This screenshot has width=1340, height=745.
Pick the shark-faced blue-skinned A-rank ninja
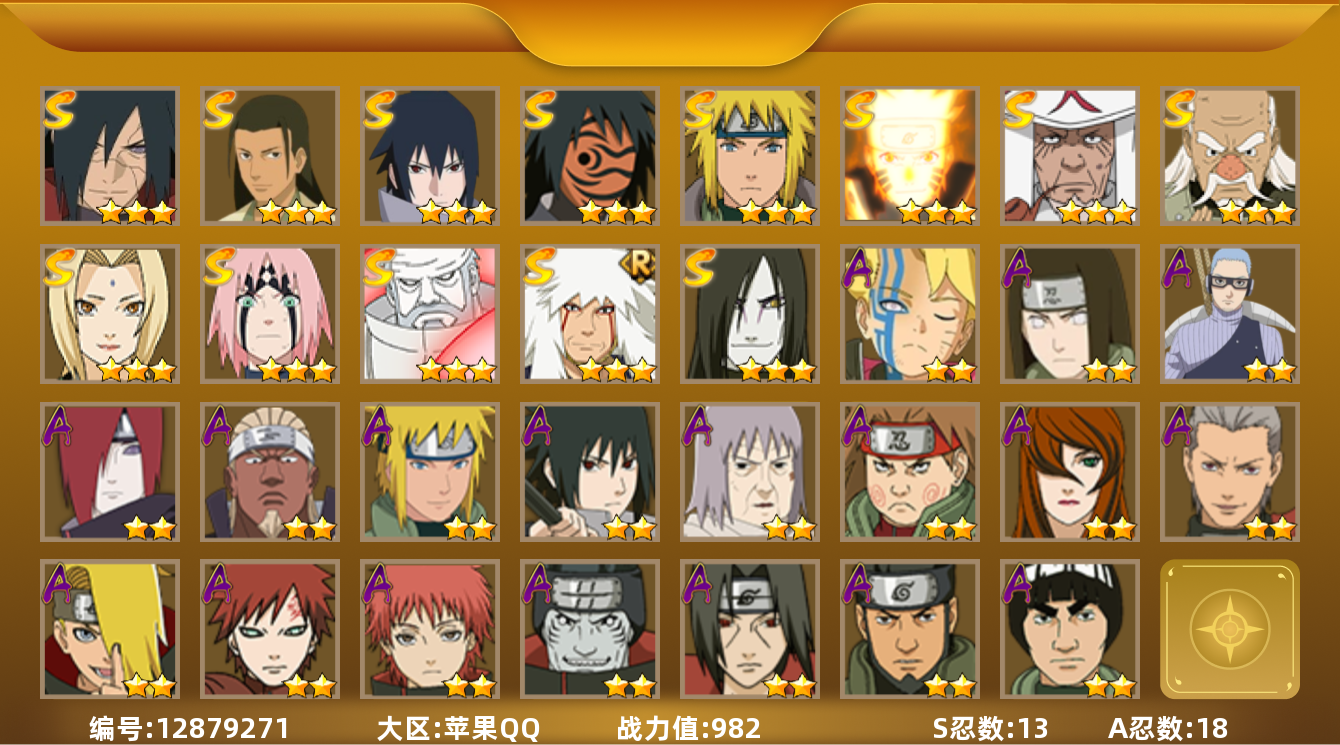(590, 629)
